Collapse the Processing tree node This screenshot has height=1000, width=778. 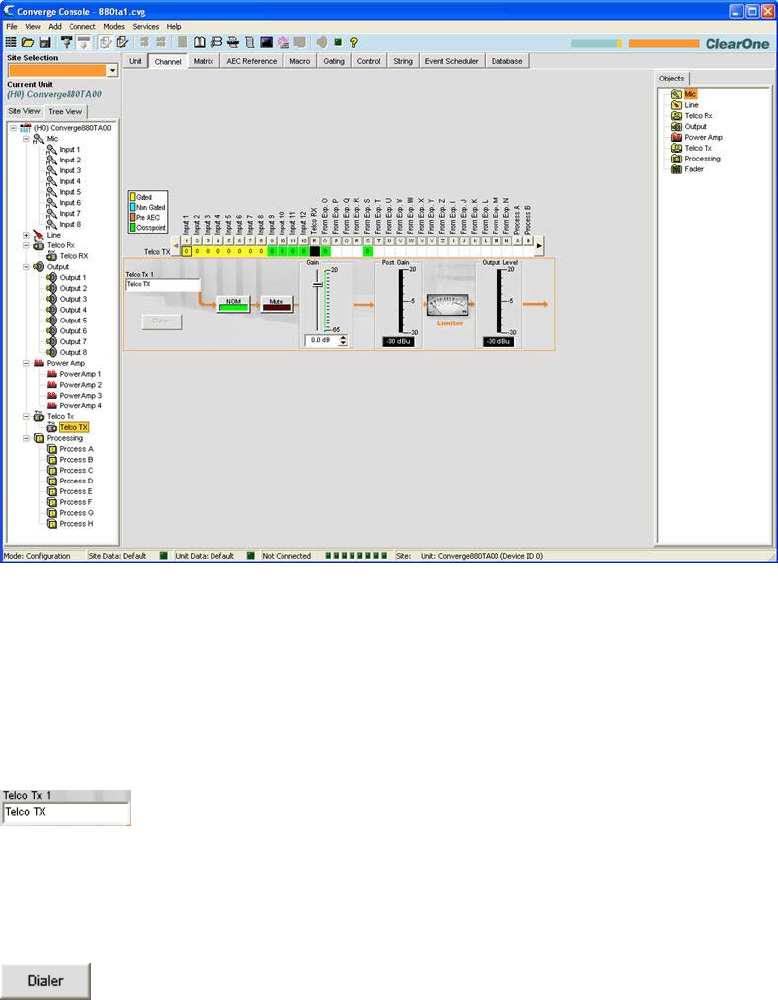26,438
